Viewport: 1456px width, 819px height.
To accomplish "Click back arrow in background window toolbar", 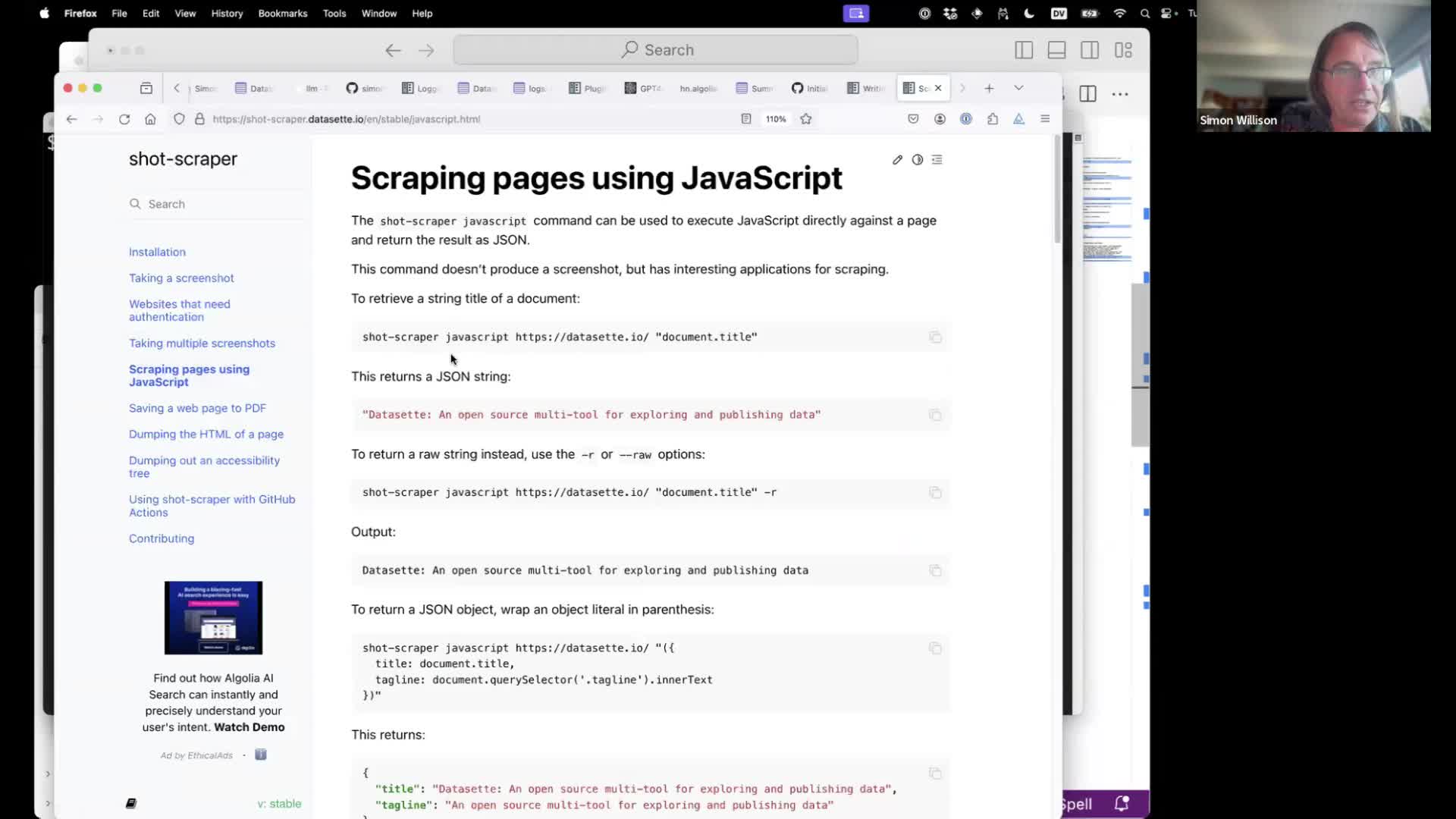I will (x=393, y=50).
